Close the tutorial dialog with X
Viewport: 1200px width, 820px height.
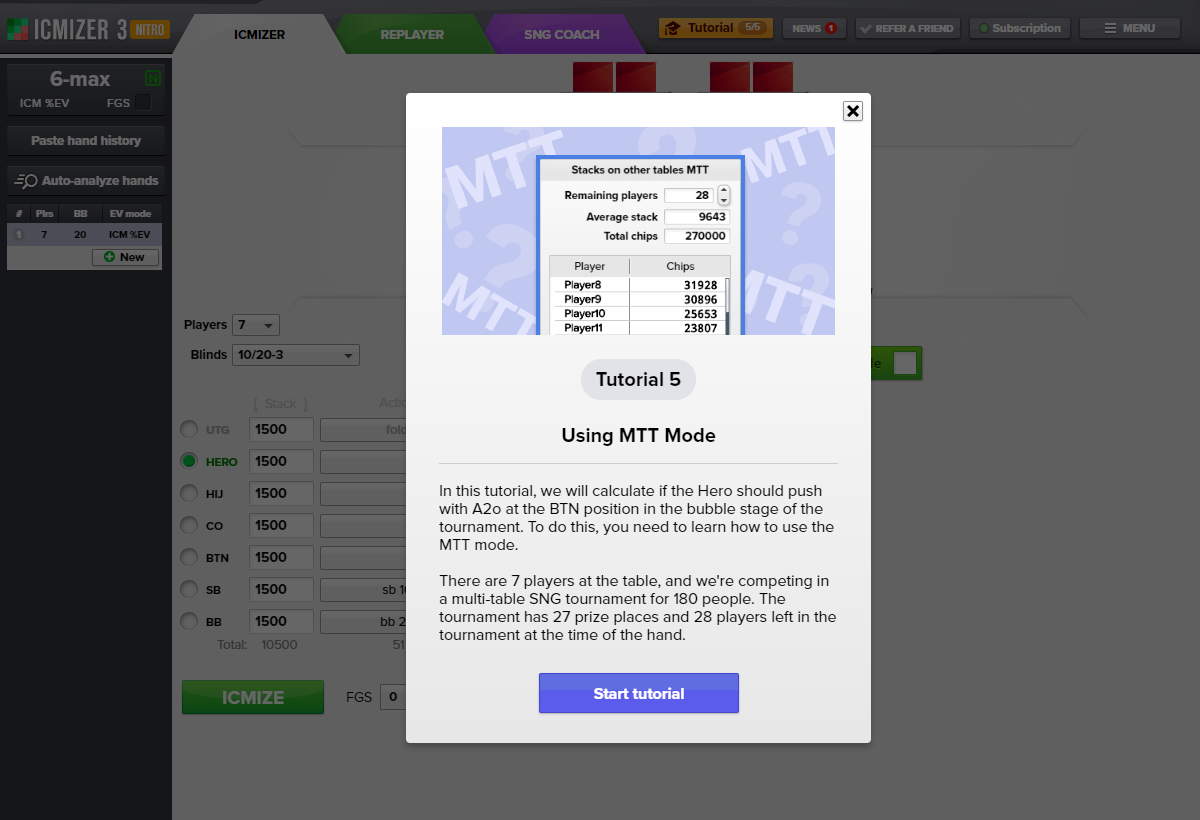852,111
